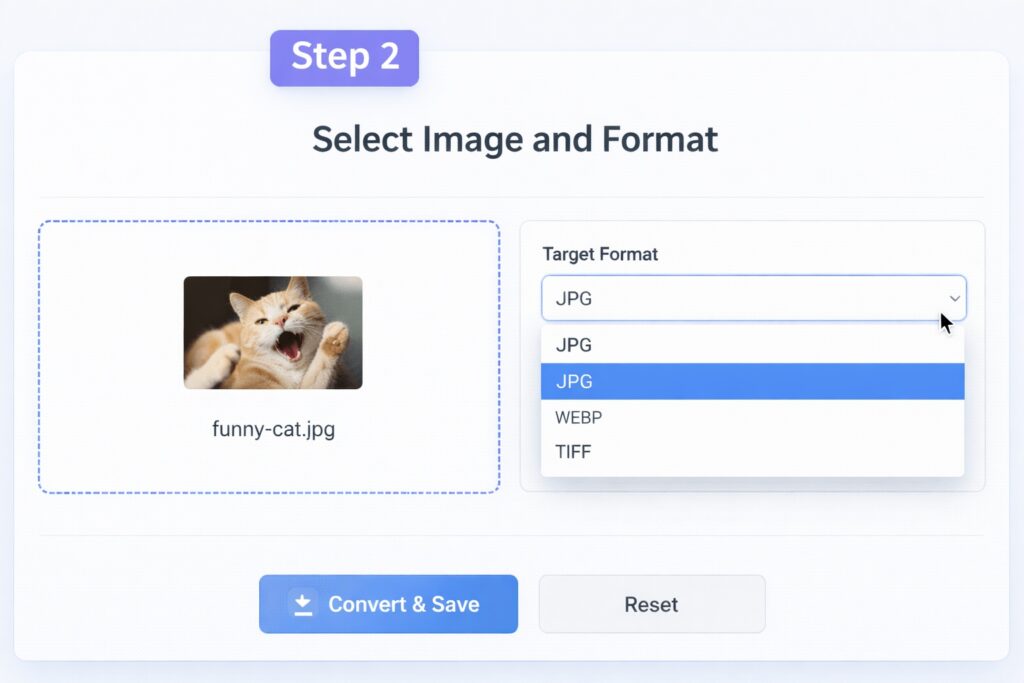This screenshot has width=1024, height=683.
Task: Click the Select Image and Format heading
Action: click(x=515, y=139)
